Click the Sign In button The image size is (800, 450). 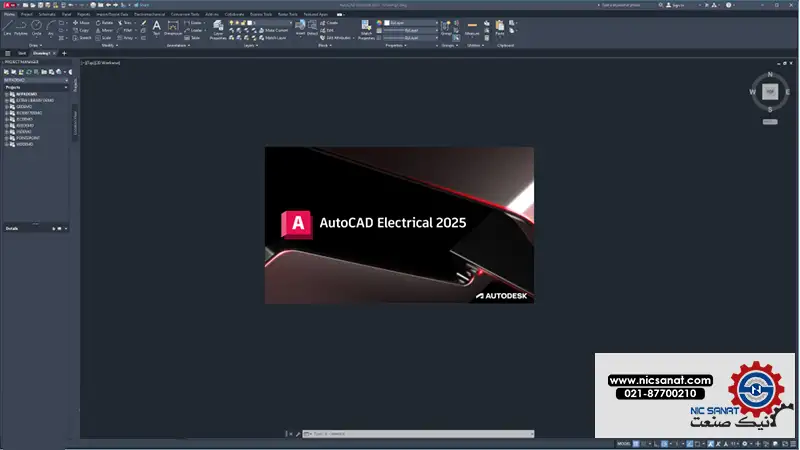675,5
